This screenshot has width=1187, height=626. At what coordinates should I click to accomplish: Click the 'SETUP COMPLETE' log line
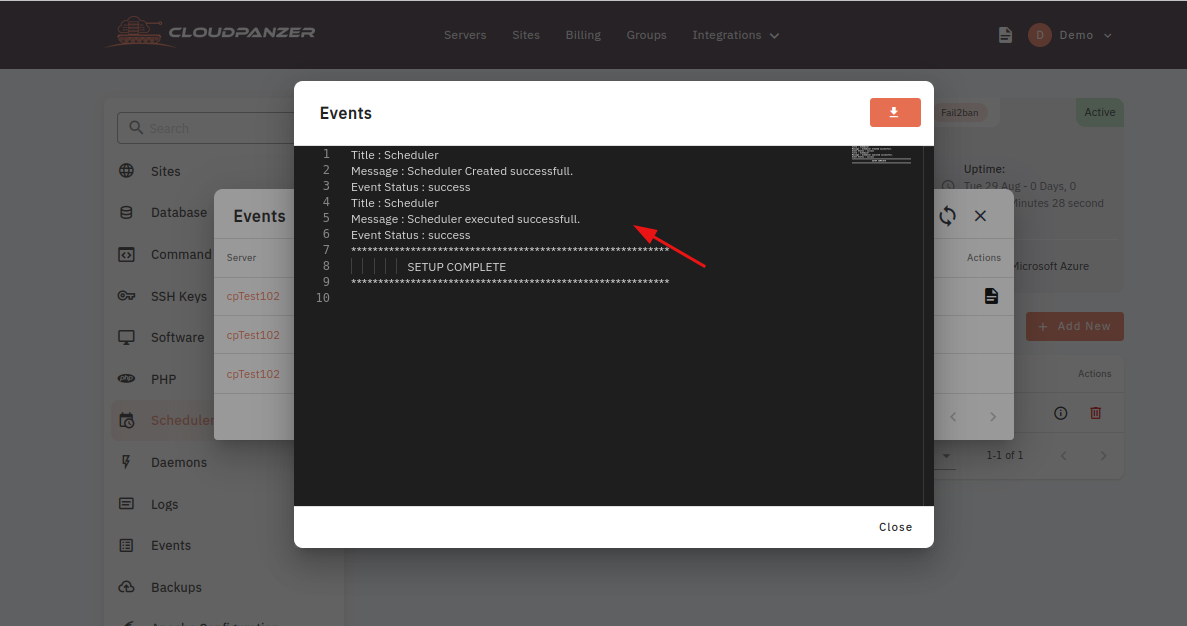(x=456, y=267)
